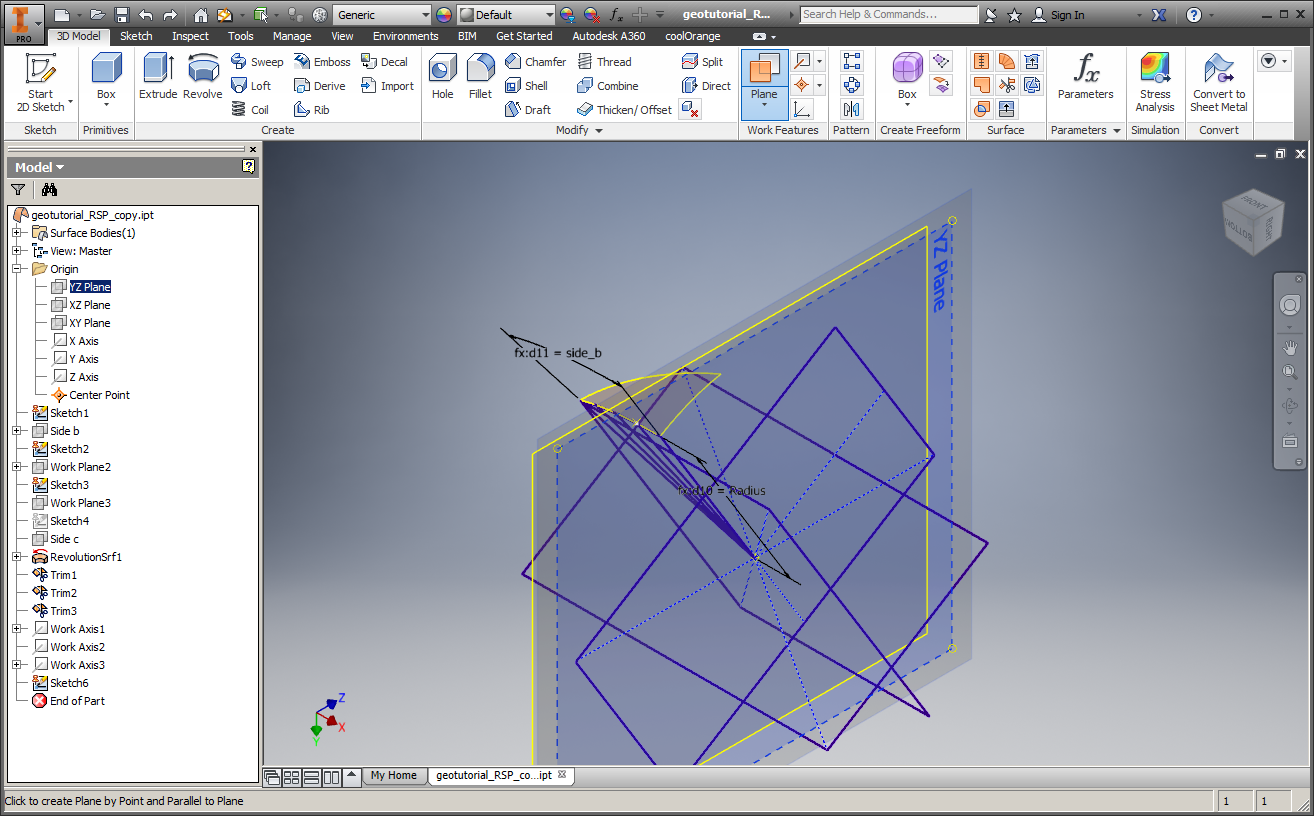The height and width of the screenshot is (816, 1314).
Task: Open the browser help question icon
Action: tap(249, 167)
